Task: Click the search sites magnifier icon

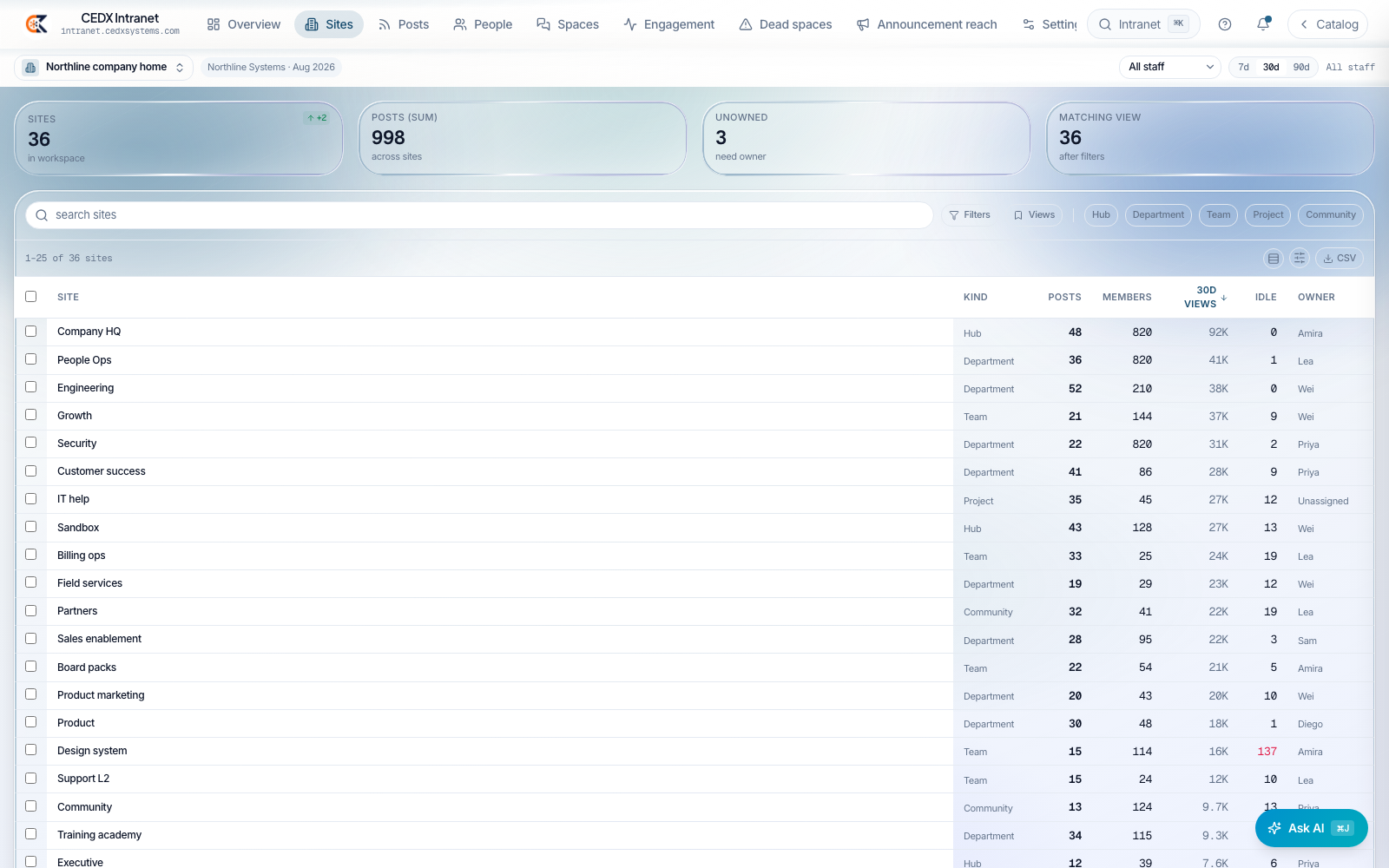Action: point(42,215)
